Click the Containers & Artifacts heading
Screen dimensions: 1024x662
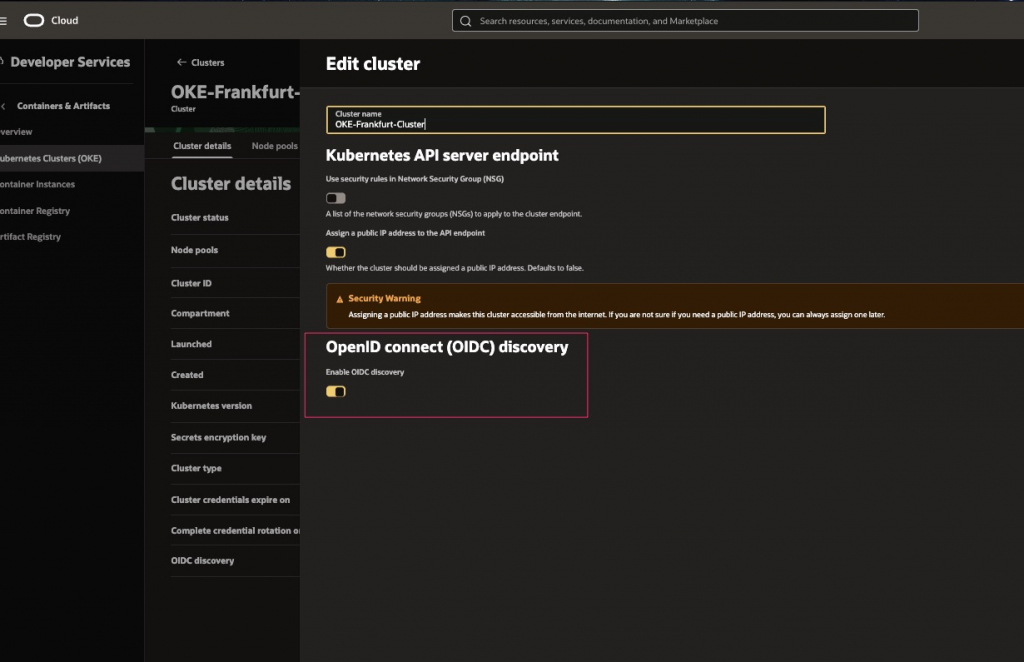point(63,106)
